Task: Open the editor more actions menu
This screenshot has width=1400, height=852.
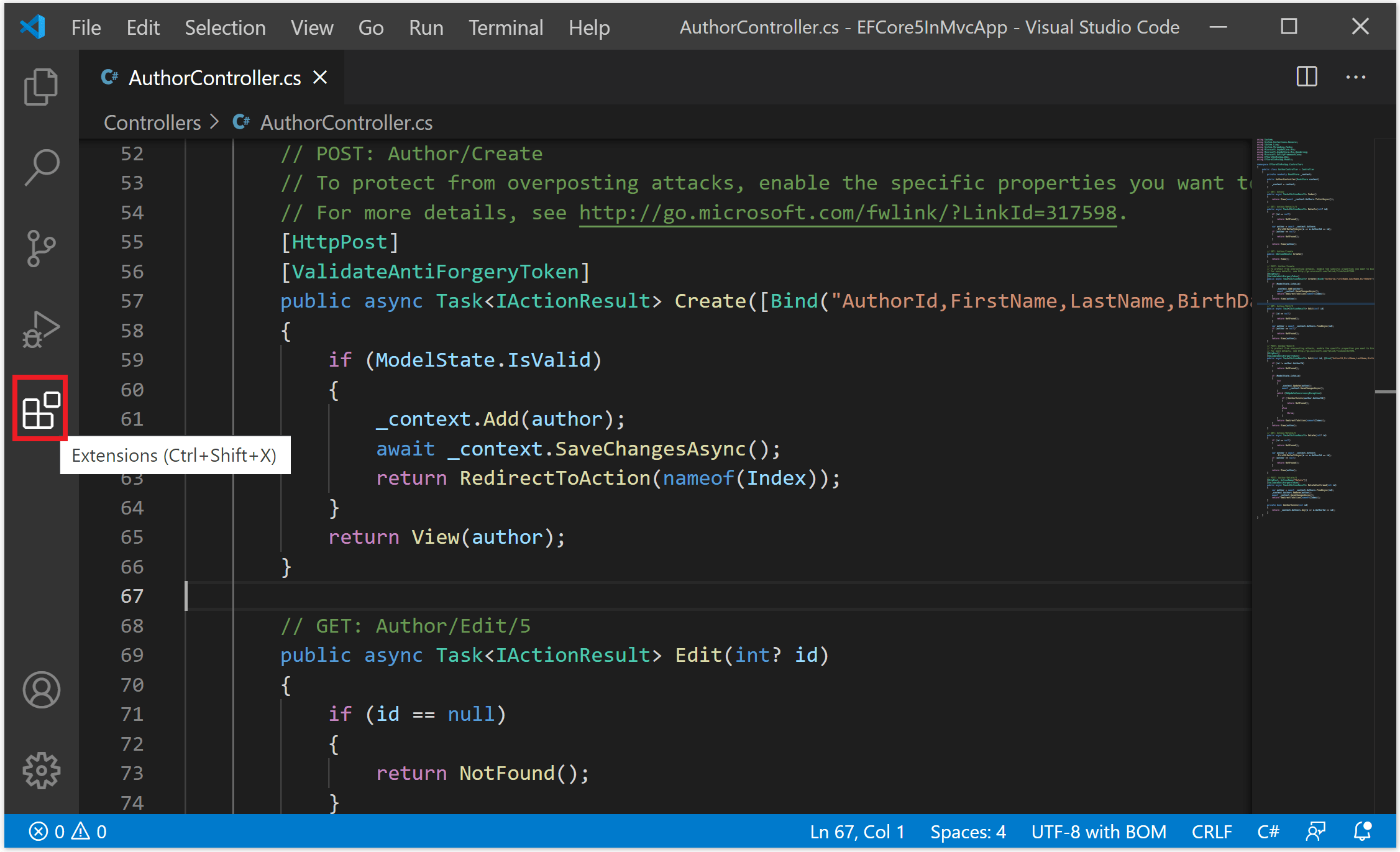Action: [1355, 76]
